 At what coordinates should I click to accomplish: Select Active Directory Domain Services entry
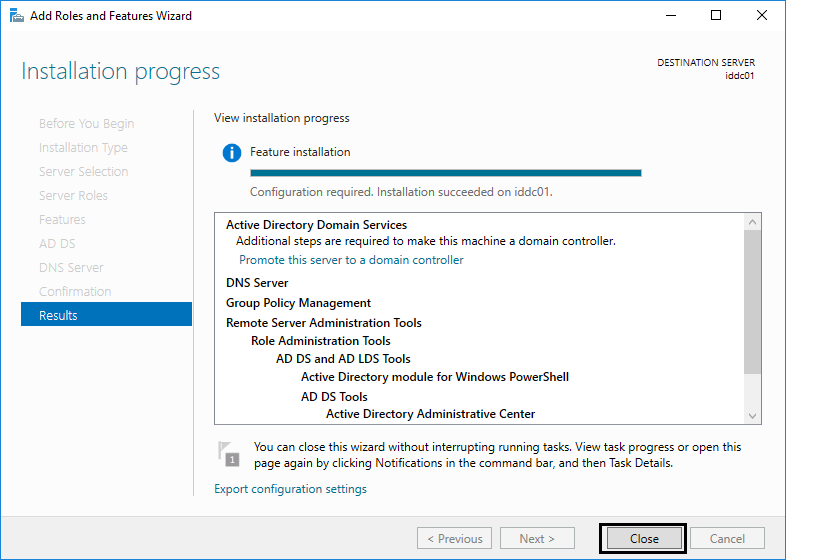click(317, 225)
